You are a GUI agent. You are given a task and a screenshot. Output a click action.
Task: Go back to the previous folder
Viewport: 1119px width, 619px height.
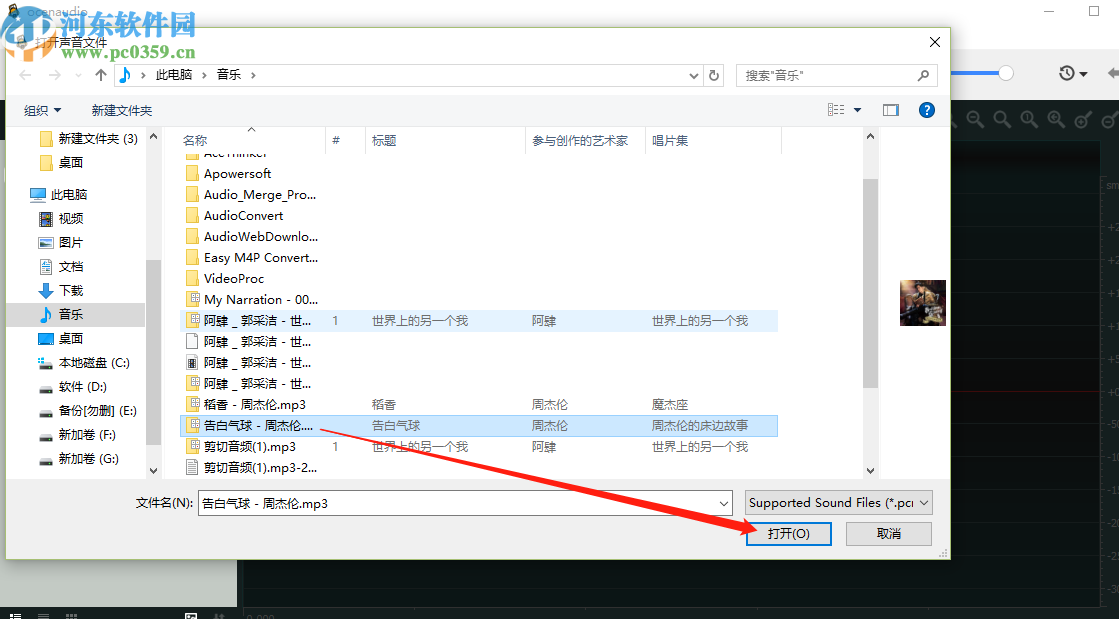[26, 75]
